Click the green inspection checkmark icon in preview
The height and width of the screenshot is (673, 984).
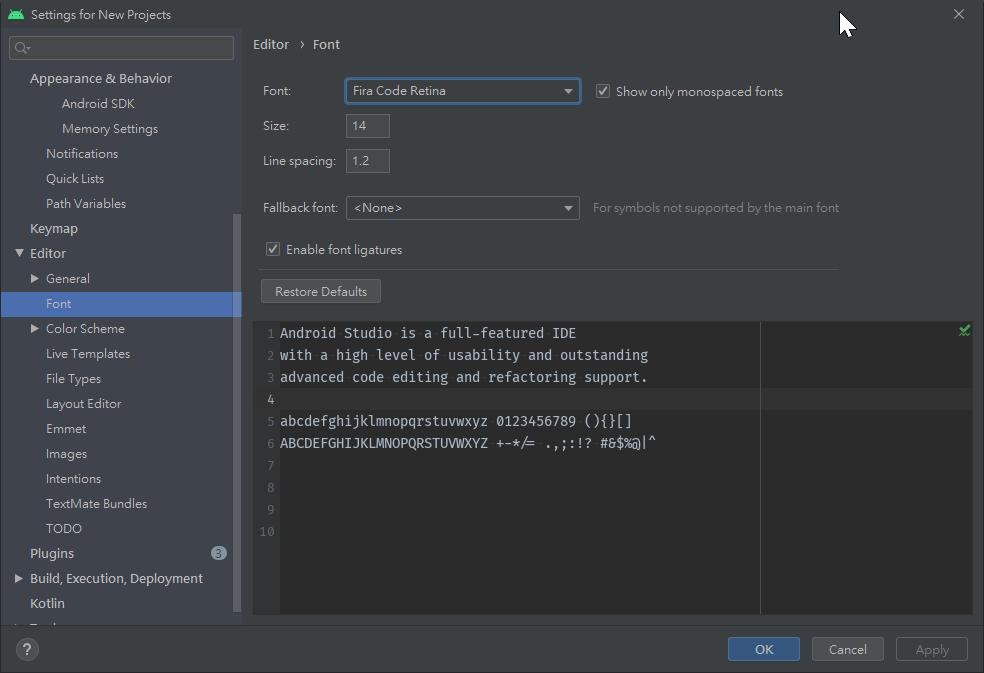(965, 330)
